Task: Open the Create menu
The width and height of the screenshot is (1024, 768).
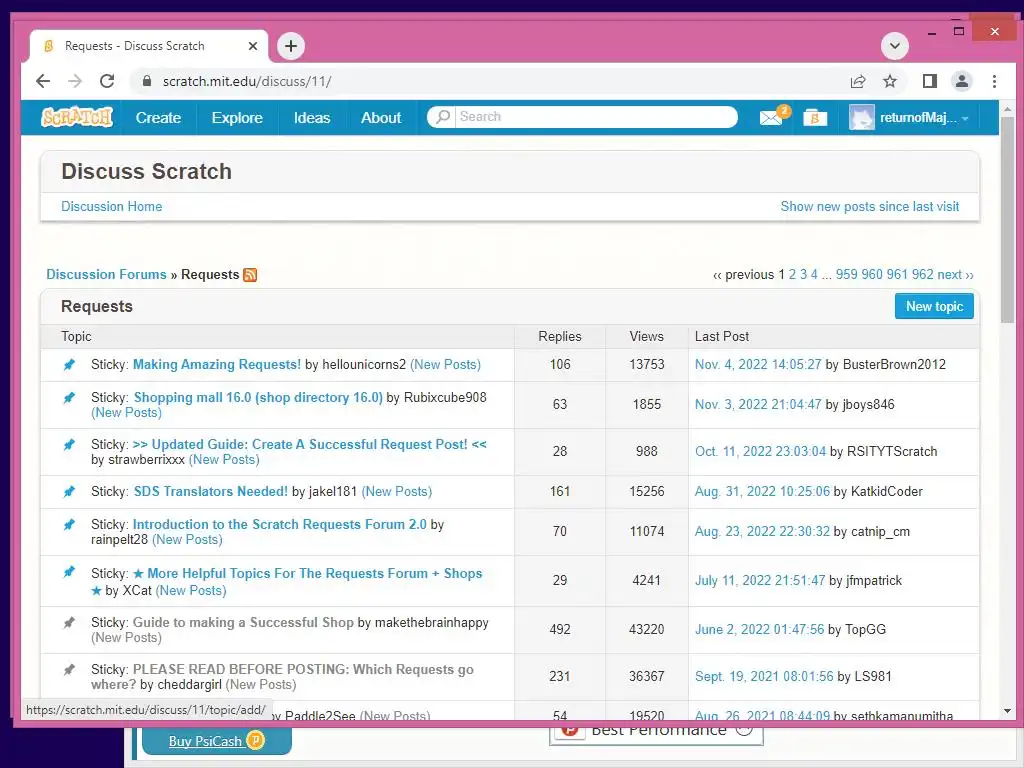Action: pyautogui.click(x=158, y=118)
